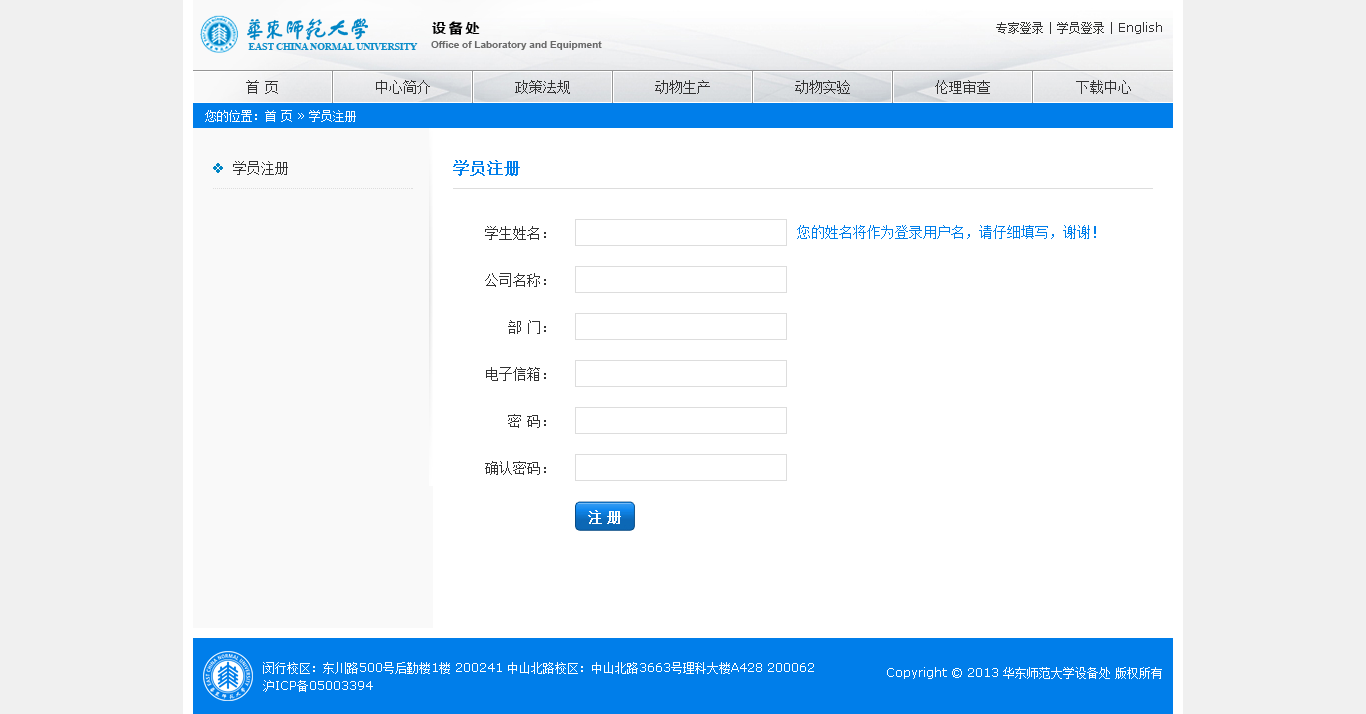Image resolution: width=1366 pixels, height=714 pixels.
Task: Click the diamond bullet beside 学员注册 in sidebar
Action: (218, 168)
